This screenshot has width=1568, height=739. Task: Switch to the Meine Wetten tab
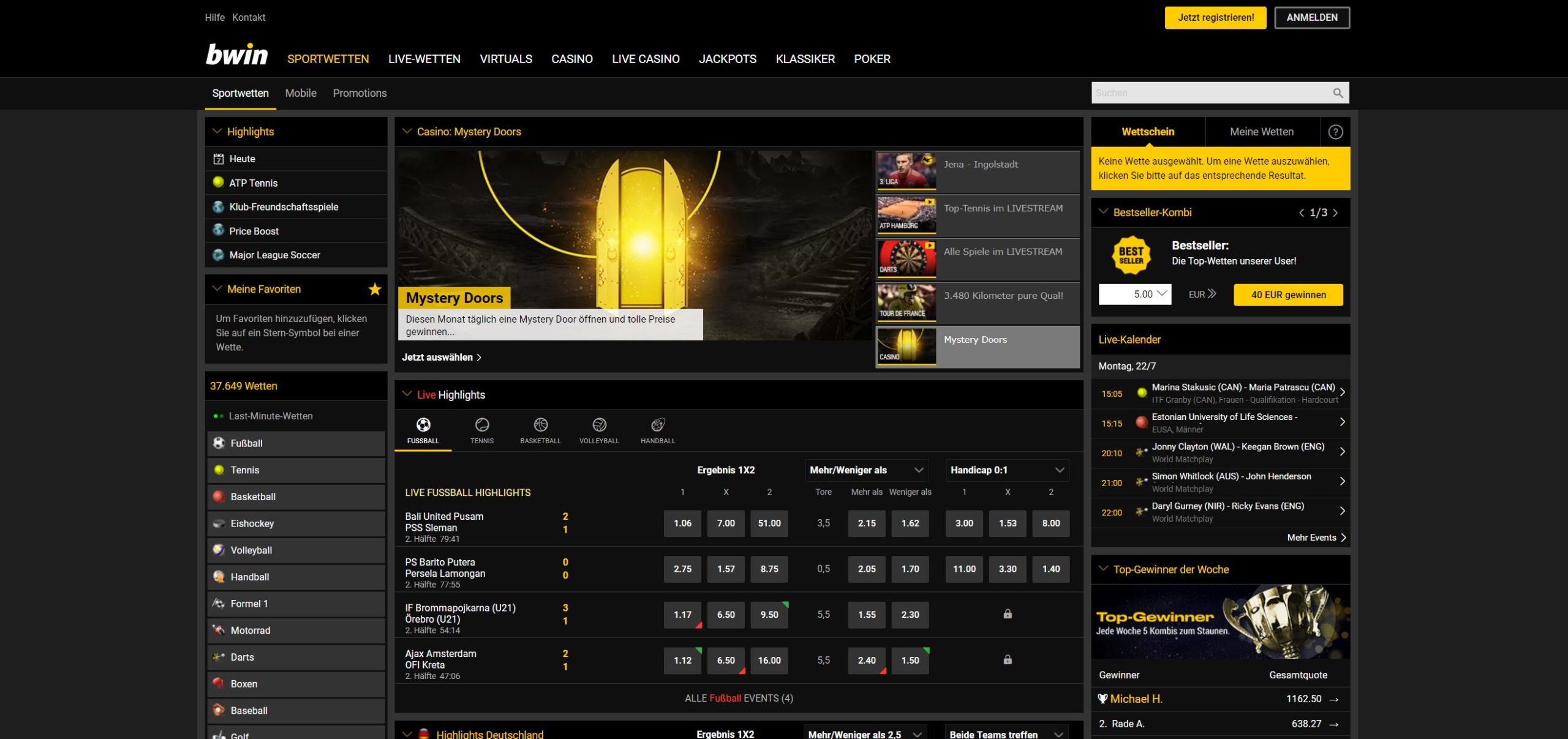1262,132
